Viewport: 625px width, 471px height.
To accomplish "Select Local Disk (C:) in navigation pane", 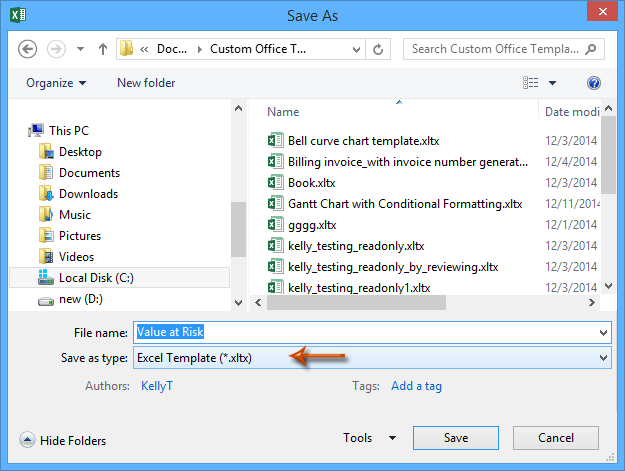I will 96,277.
